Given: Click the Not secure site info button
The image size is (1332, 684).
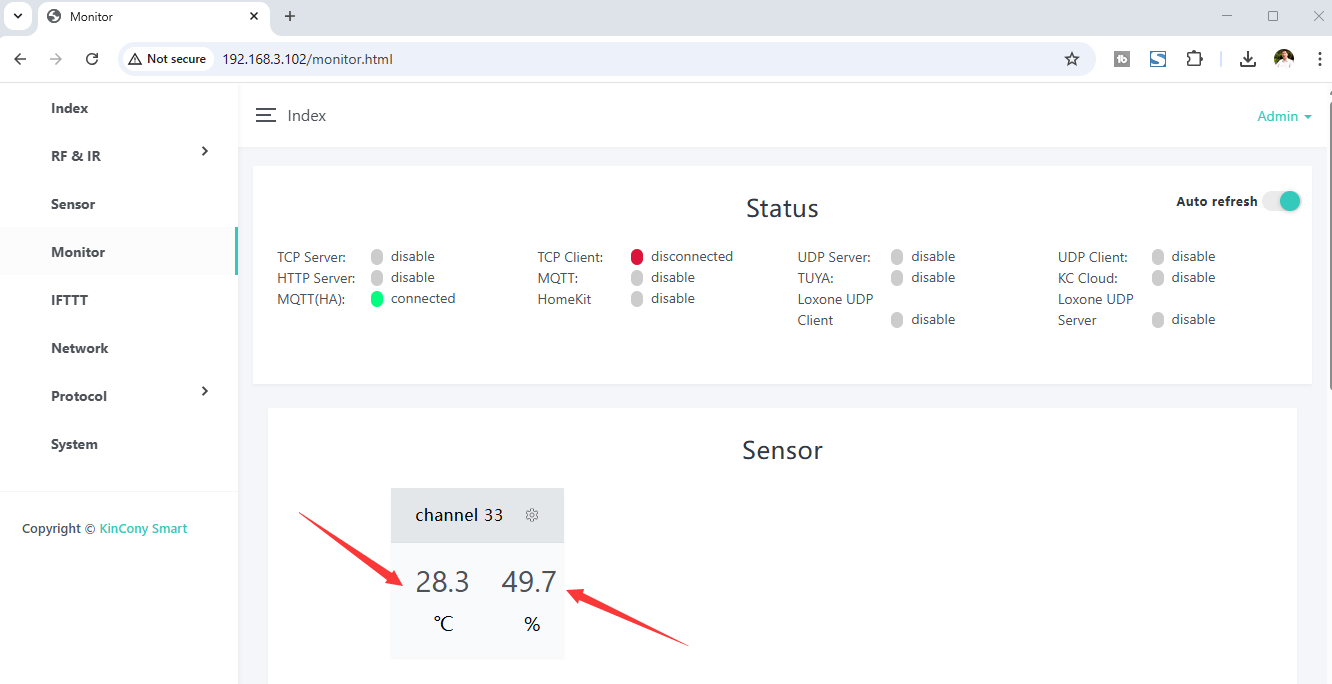Looking at the screenshot, I should click(167, 59).
